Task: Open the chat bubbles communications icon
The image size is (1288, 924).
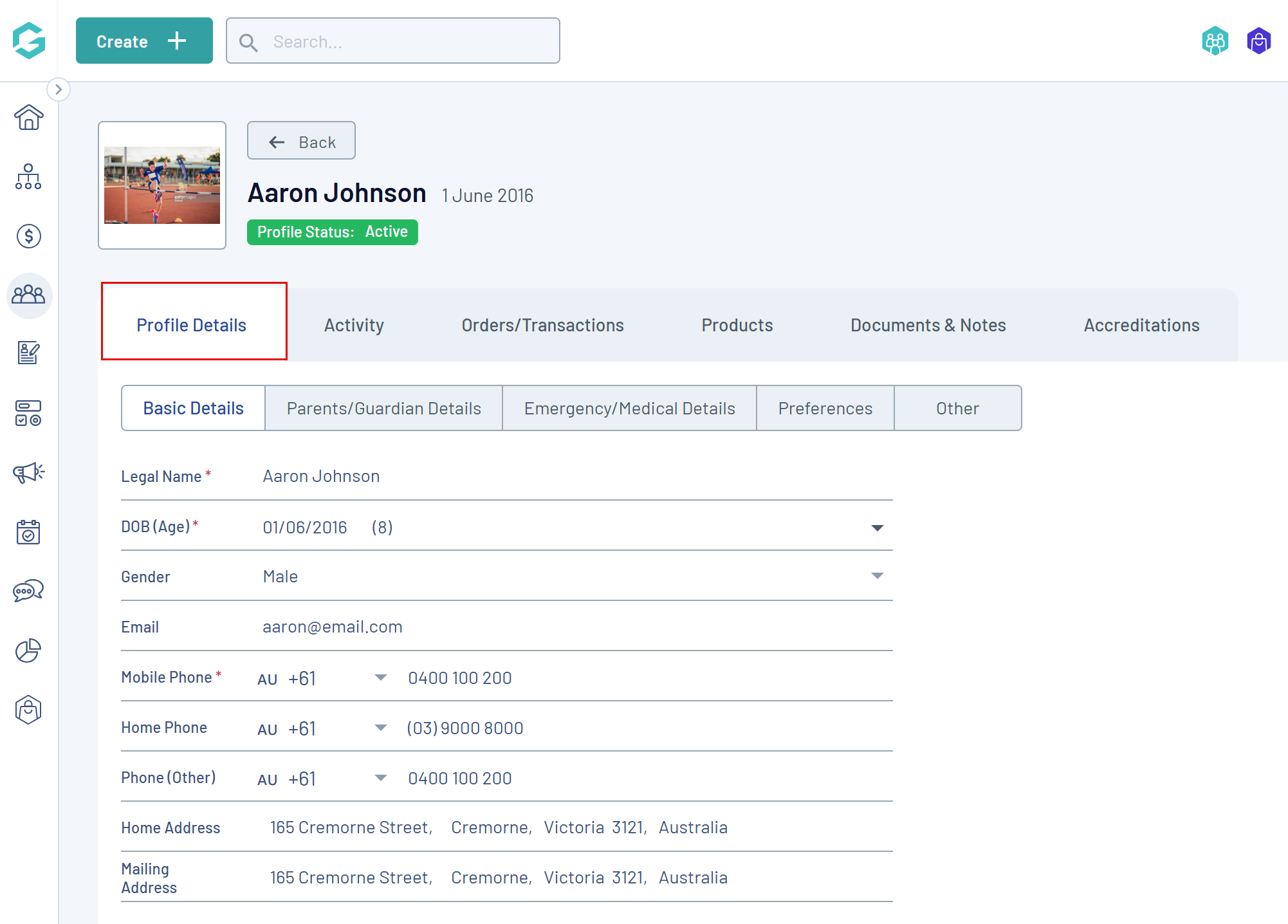Action: click(x=28, y=591)
